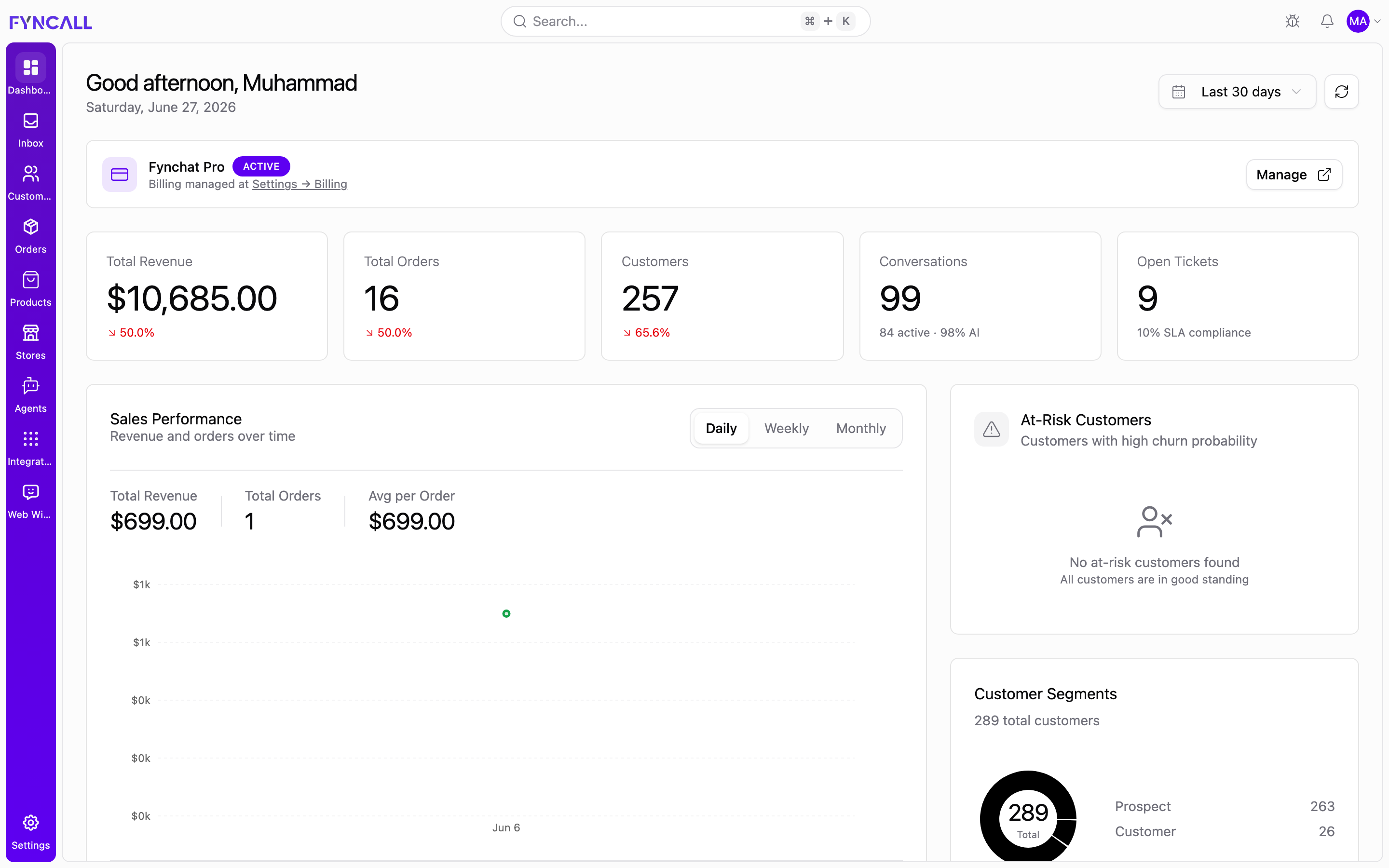Viewport: 1389px width, 868px height.
Task: Focus the Search input field
Action: (x=685, y=21)
